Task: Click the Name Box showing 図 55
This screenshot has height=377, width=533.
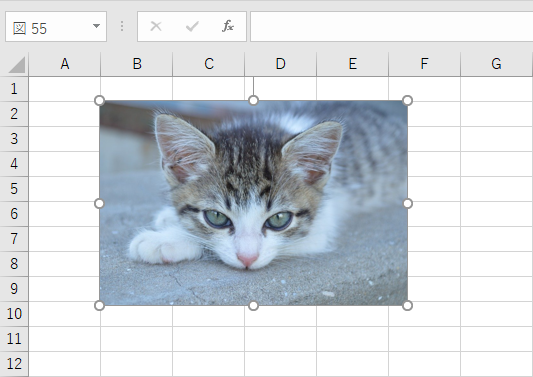Action: coord(56,27)
